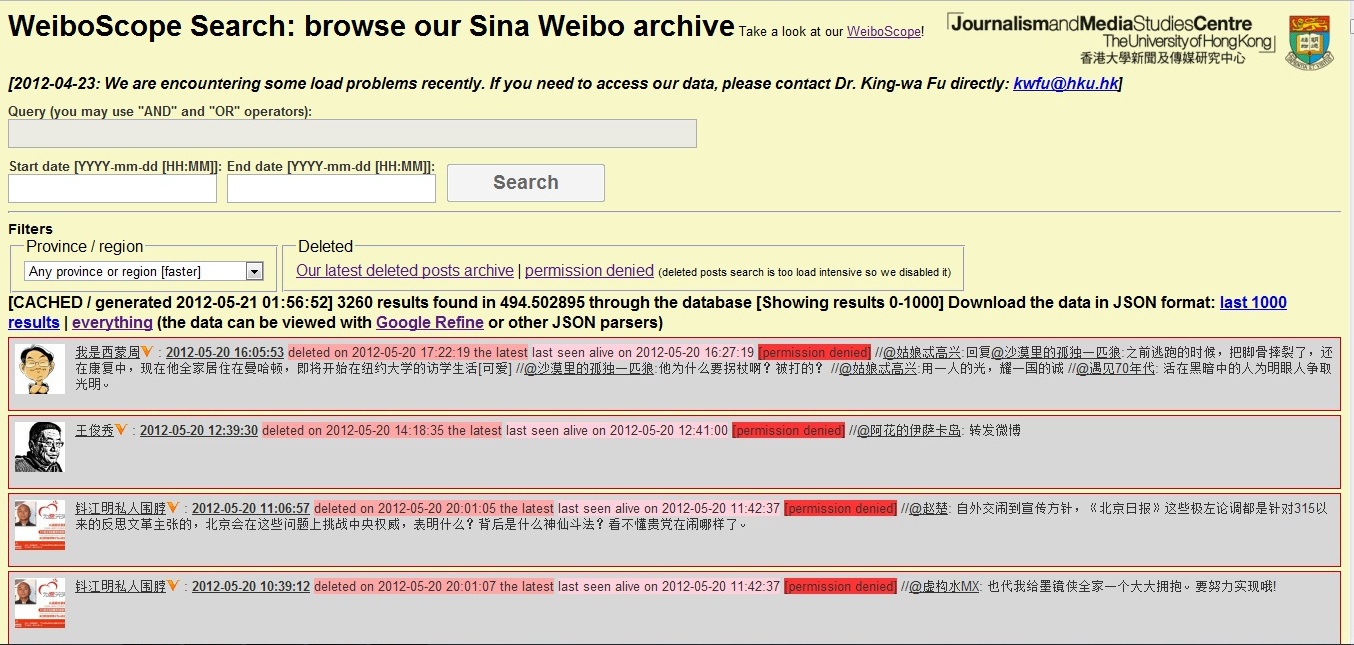Click 'deleted on 2012-05-20 20:01:07 the latest' text
The width and height of the screenshot is (1354, 645).
pos(434,586)
